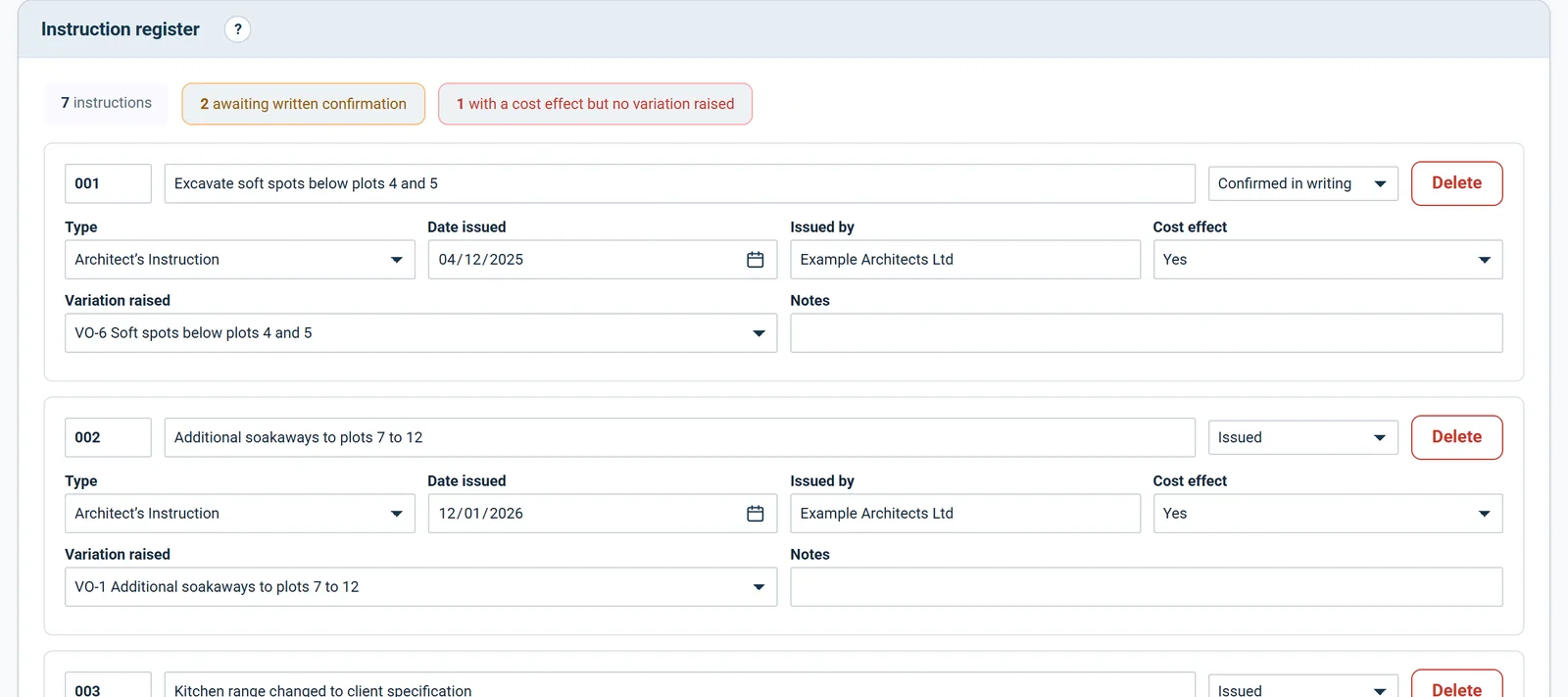The height and width of the screenshot is (697, 1568).
Task: Open the Instruction register help icon
Action: pyautogui.click(x=238, y=29)
